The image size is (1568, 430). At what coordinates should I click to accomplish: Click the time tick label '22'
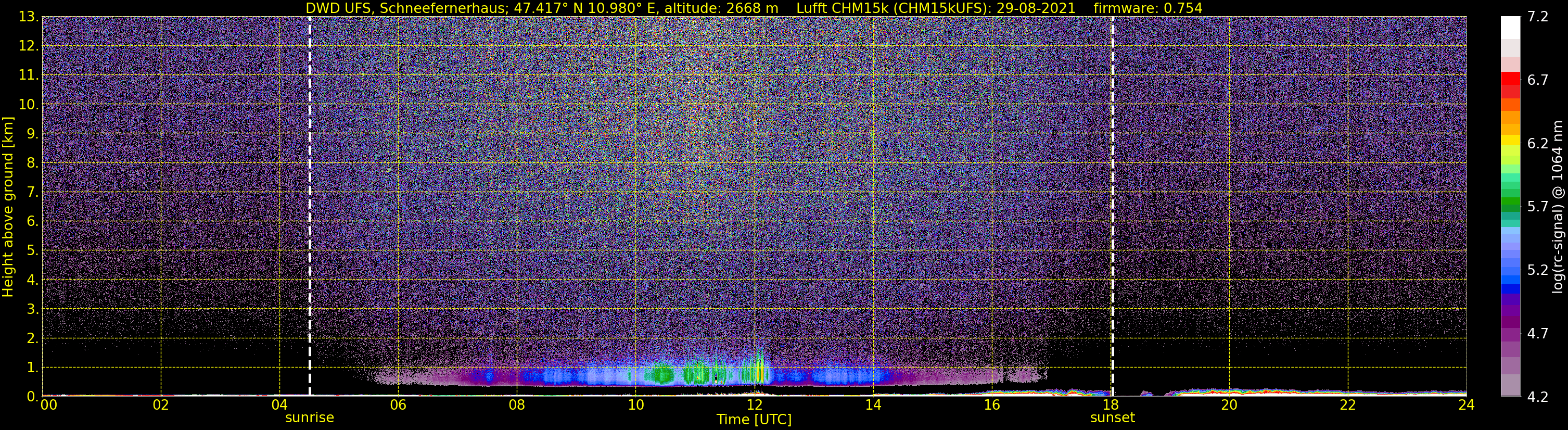click(x=1348, y=405)
